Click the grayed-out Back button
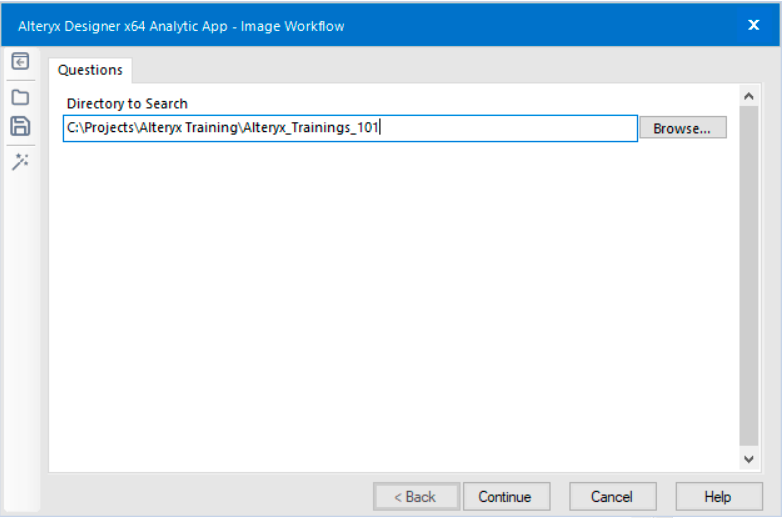The image size is (782, 518). (416, 497)
